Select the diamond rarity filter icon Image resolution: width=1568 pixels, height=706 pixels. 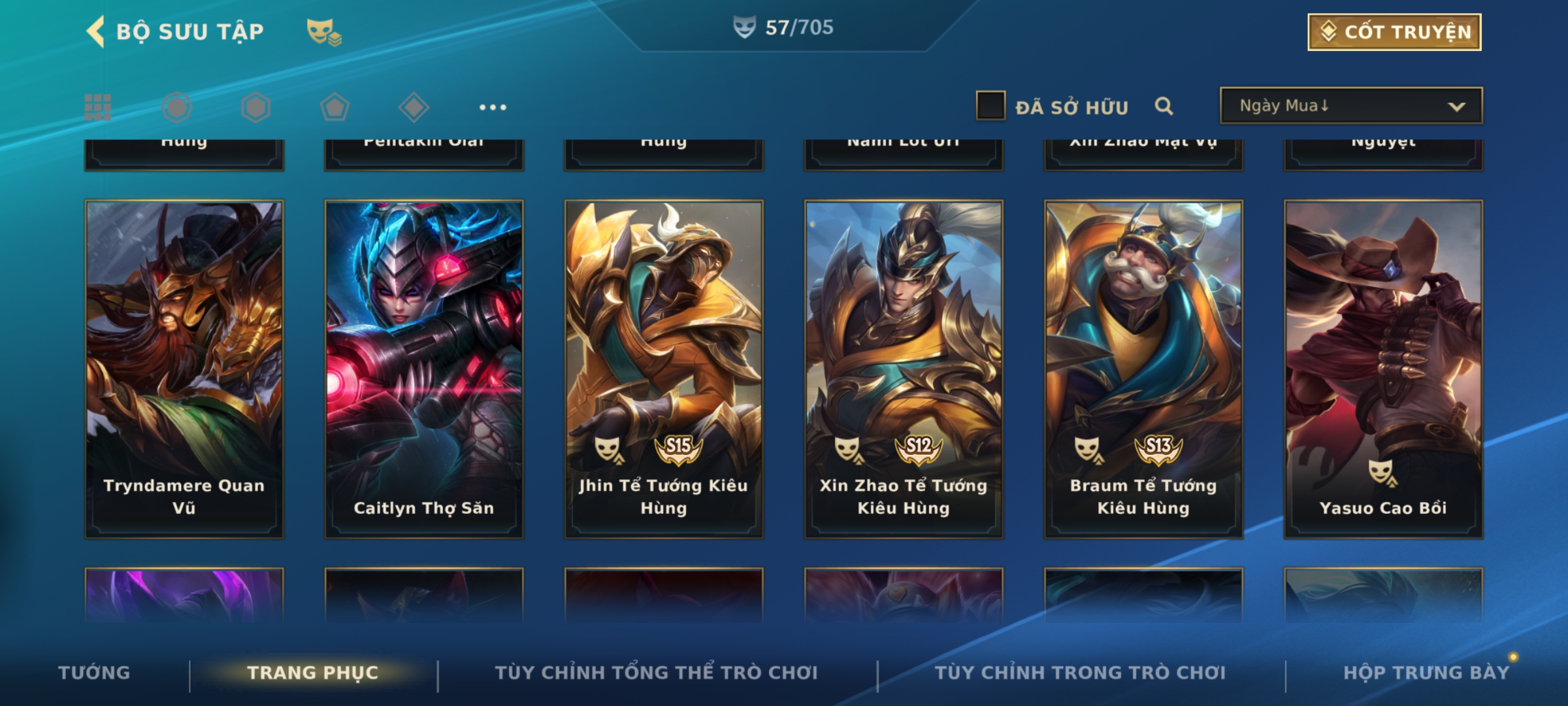click(x=414, y=107)
